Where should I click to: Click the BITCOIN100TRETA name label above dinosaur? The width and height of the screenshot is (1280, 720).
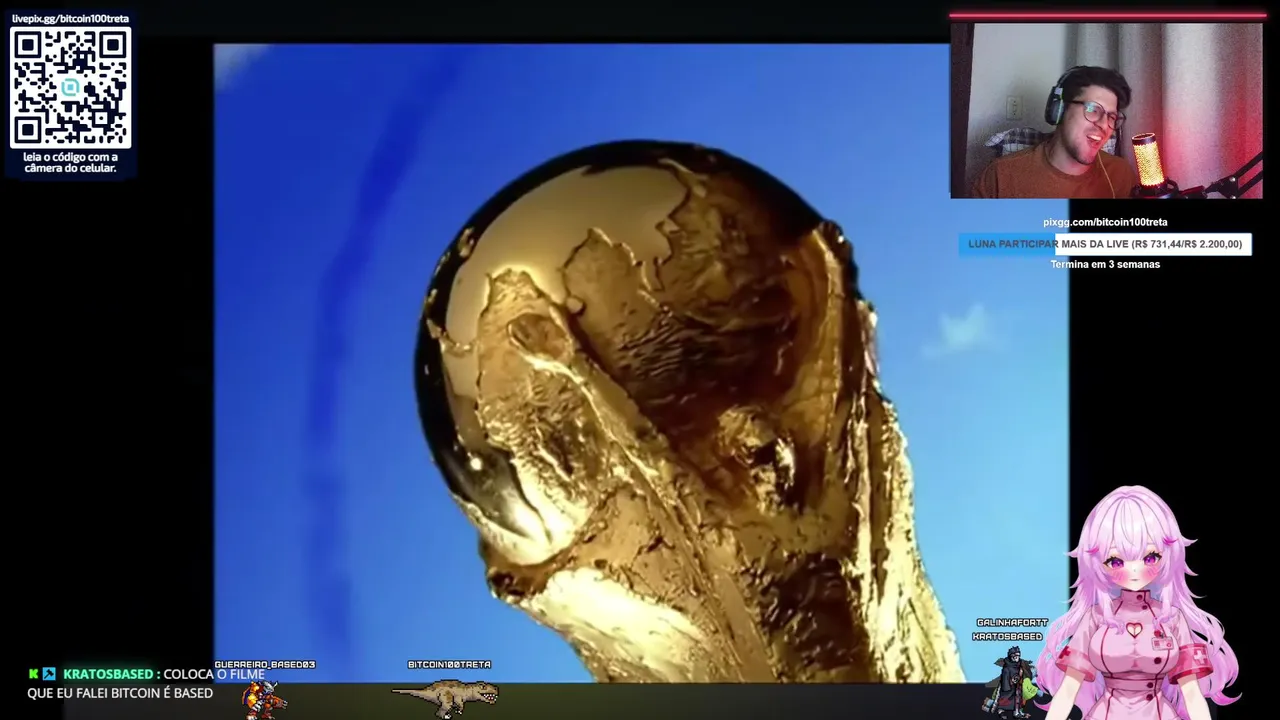(x=449, y=664)
